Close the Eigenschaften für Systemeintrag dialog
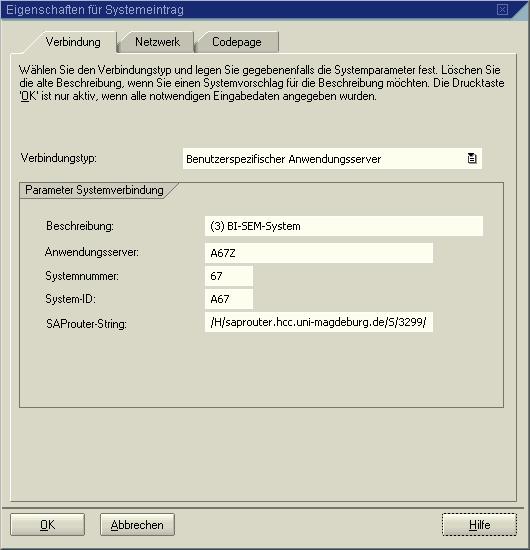This screenshot has width=530, height=550. pos(502,9)
